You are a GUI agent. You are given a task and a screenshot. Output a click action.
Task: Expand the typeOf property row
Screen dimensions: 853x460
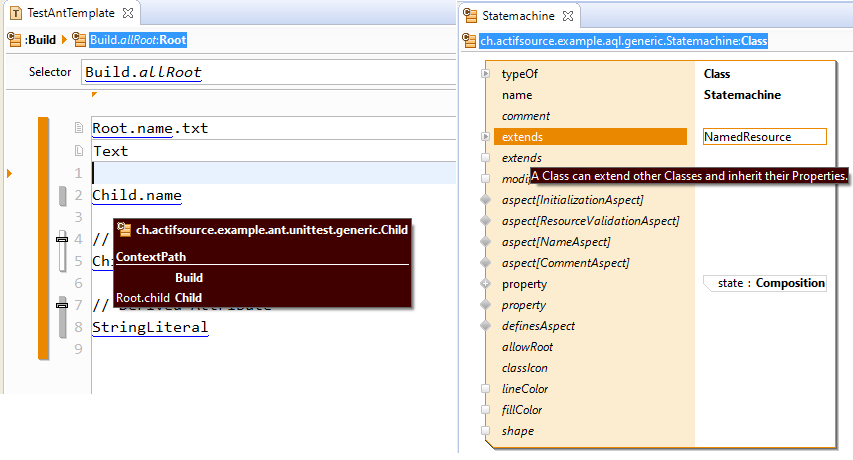click(486, 74)
